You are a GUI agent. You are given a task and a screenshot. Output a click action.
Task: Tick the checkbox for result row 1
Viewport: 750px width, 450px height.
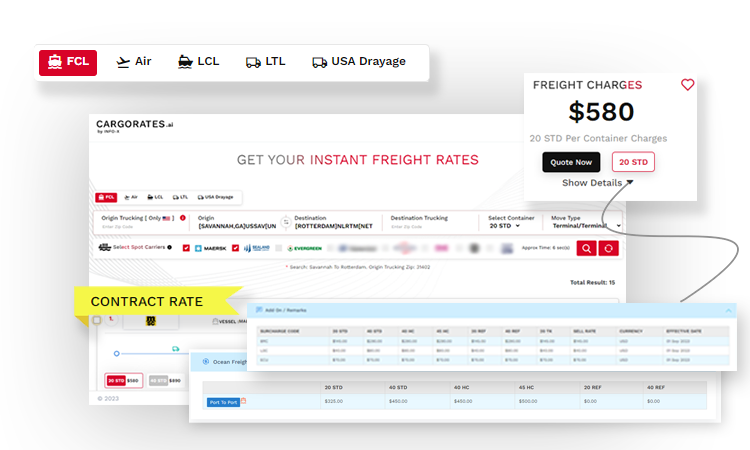[x=97, y=320]
